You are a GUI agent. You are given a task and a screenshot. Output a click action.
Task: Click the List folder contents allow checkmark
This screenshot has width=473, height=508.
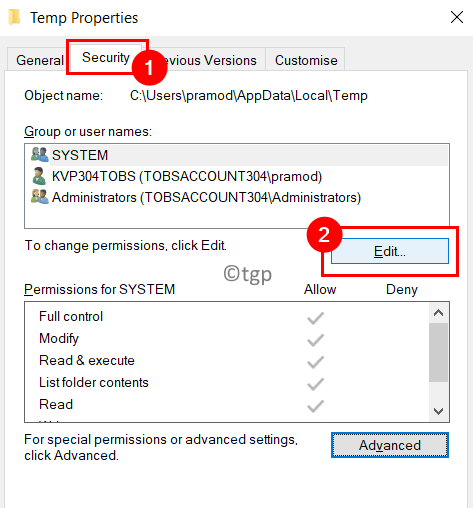click(315, 384)
